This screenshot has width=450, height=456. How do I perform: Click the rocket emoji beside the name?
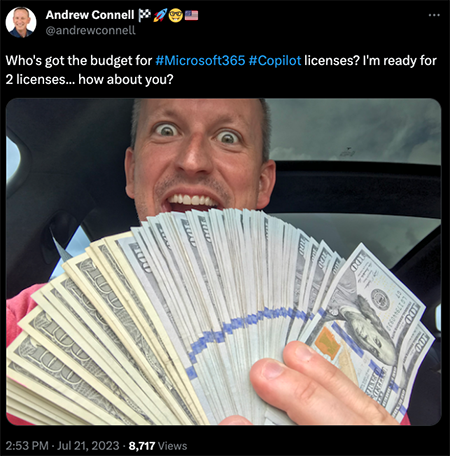(x=160, y=15)
